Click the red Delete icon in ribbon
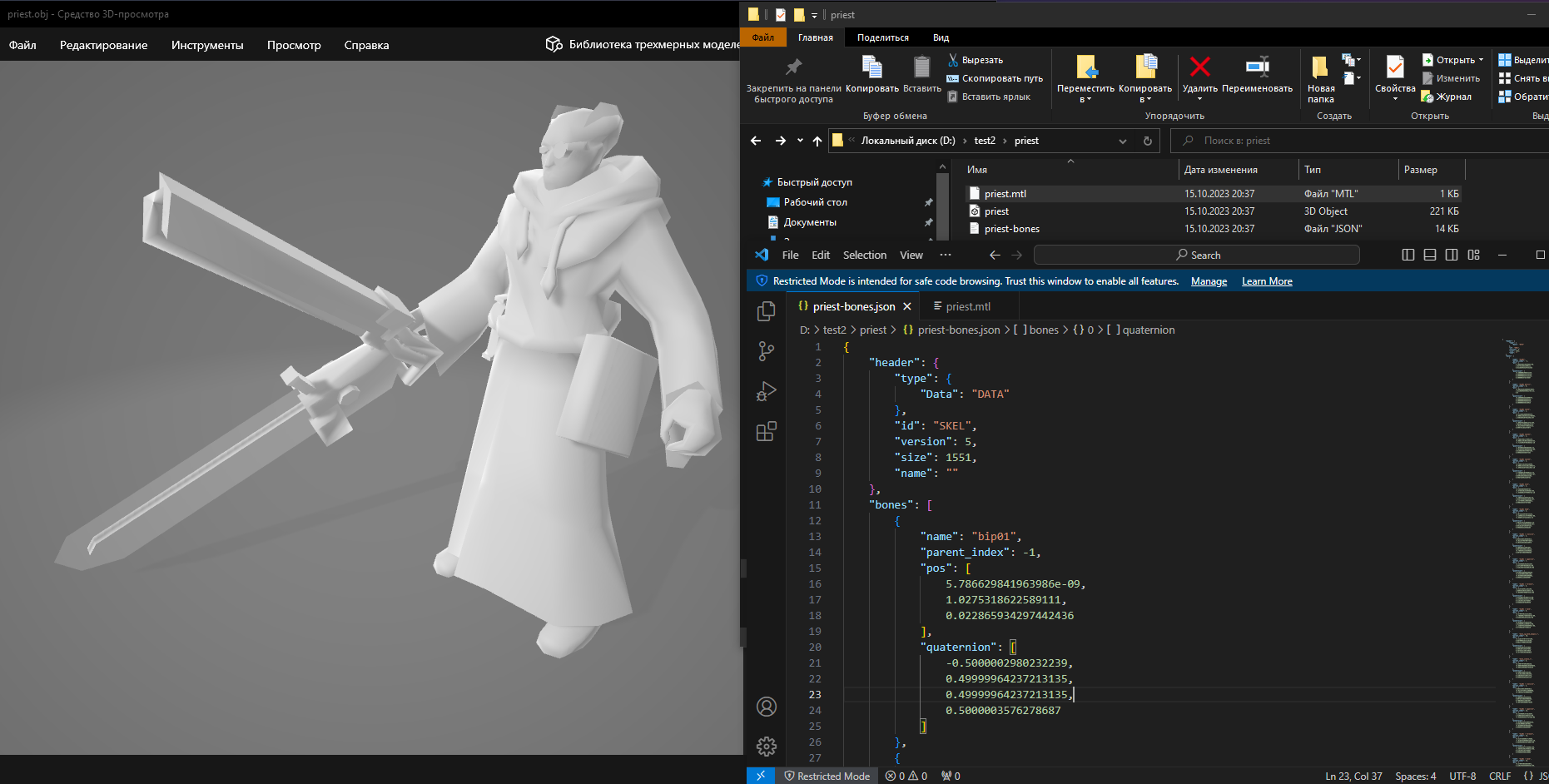The image size is (1549, 784). (x=1199, y=67)
